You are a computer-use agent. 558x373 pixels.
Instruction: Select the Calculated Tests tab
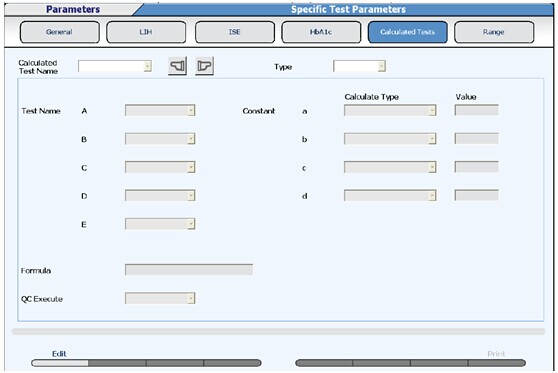click(407, 32)
